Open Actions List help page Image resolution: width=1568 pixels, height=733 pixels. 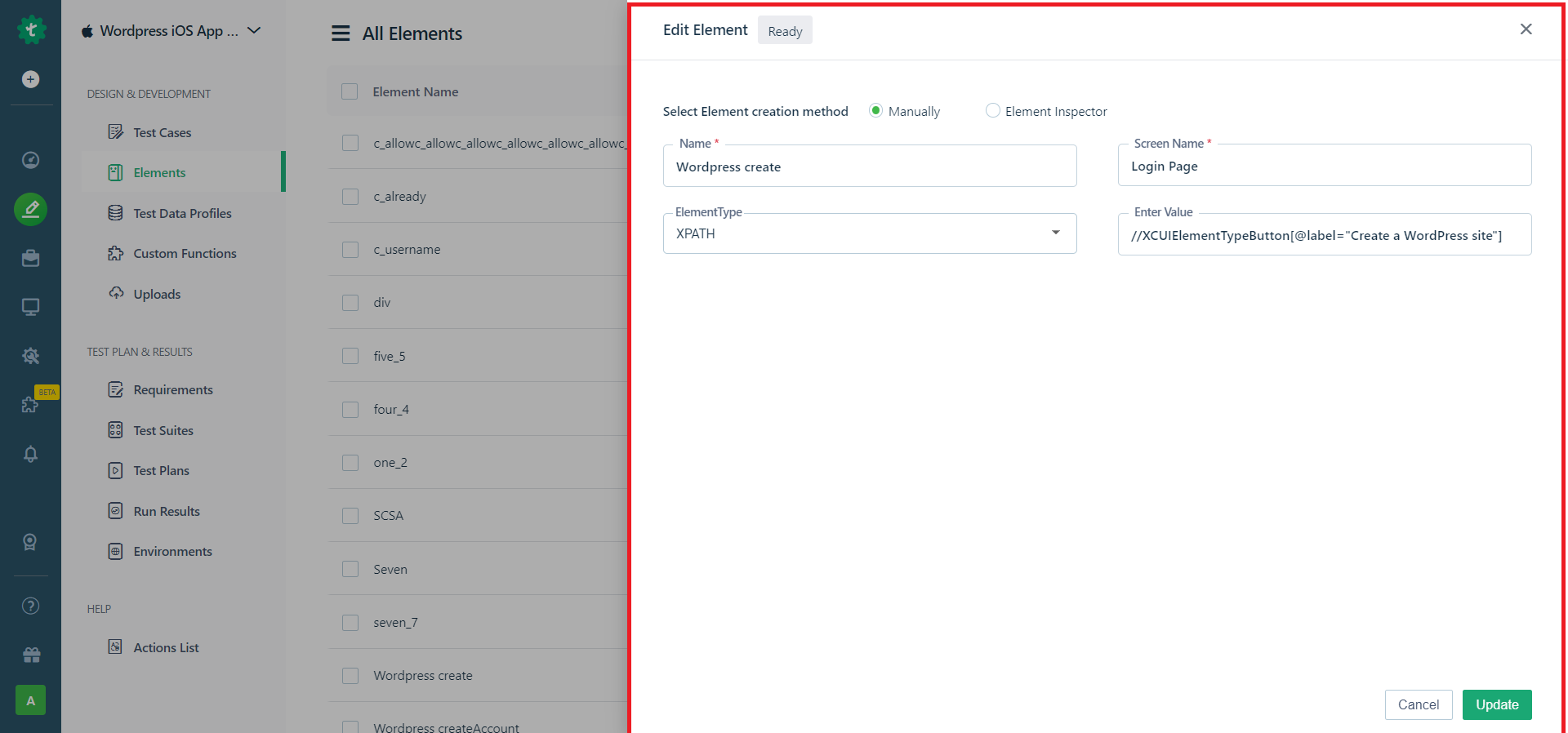tap(166, 647)
